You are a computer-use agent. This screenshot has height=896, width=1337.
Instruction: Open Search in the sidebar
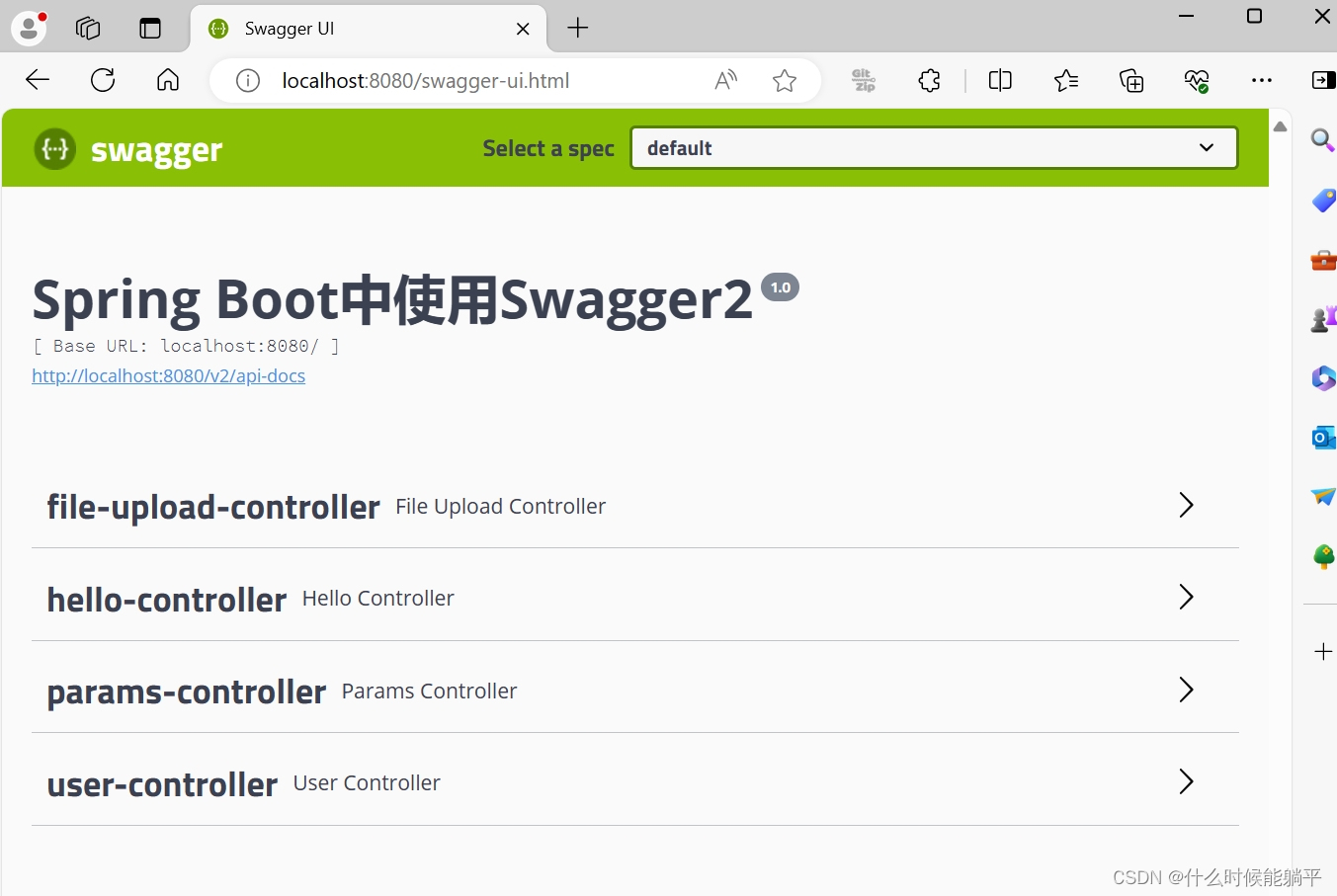click(1322, 140)
